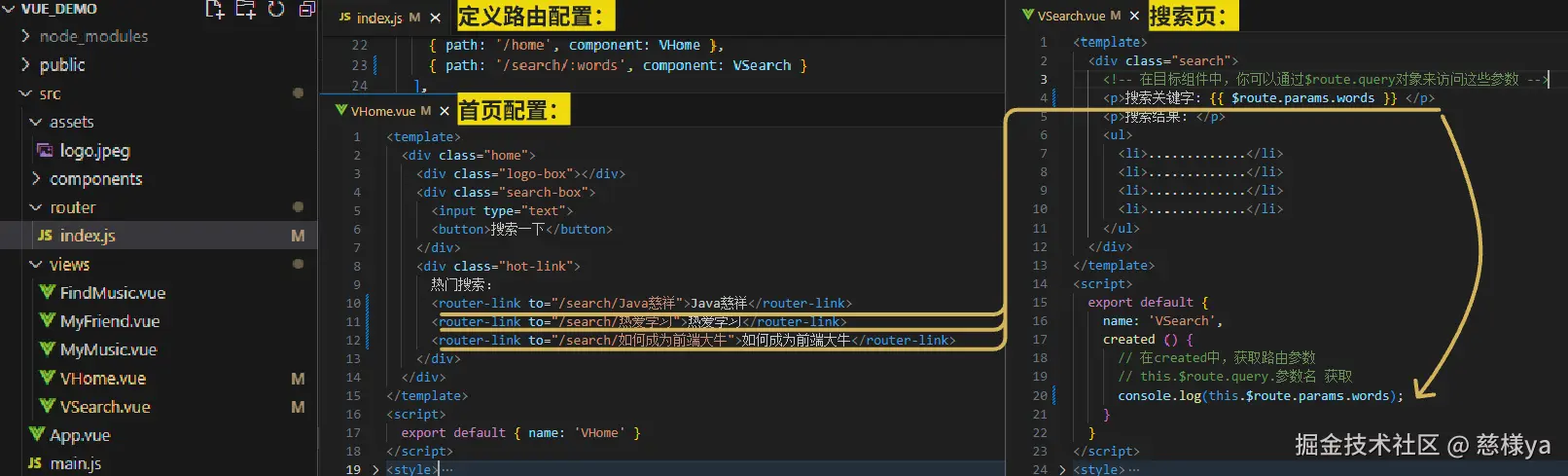The height and width of the screenshot is (476, 1568).
Task: Click router-link to Java慈祥 on line 10
Action: tap(642, 304)
